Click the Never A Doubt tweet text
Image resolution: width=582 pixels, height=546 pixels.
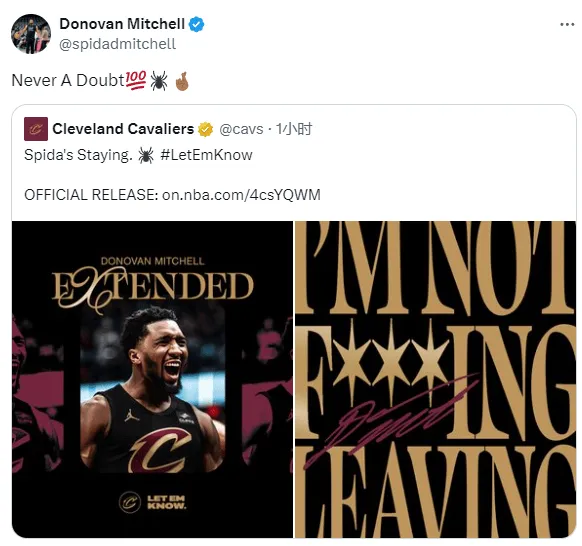pos(68,80)
